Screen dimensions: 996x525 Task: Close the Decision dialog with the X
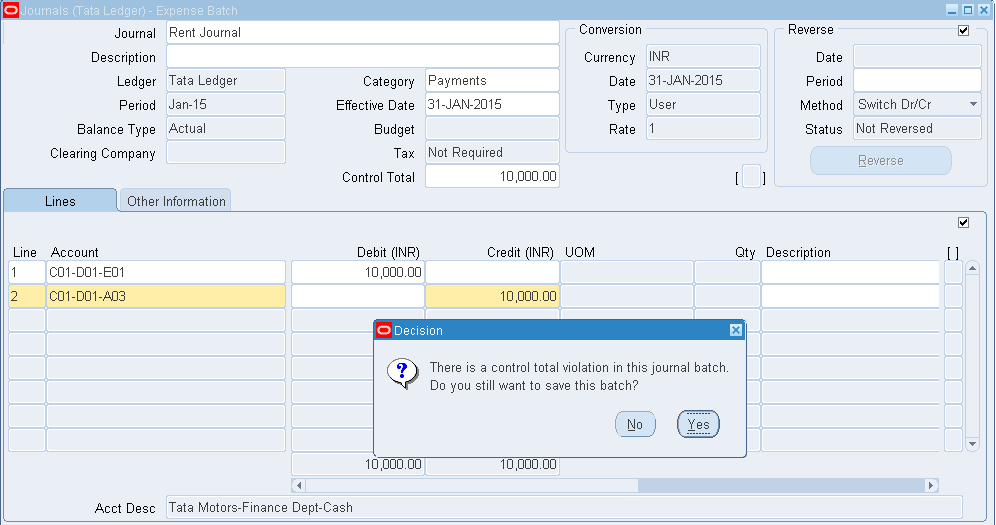[736, 330]
